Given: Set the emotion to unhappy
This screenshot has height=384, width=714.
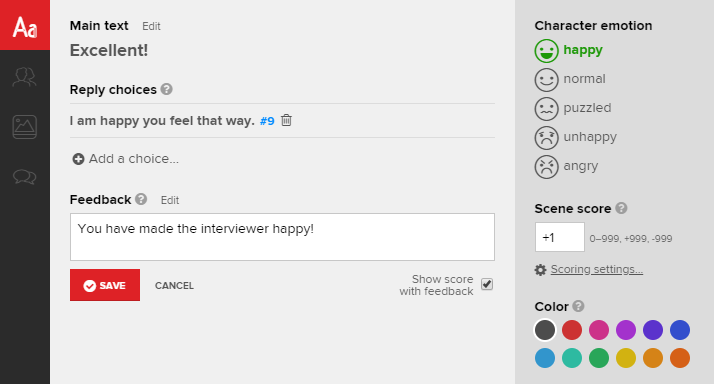Looking at the screenshot, I should [576, 138].
